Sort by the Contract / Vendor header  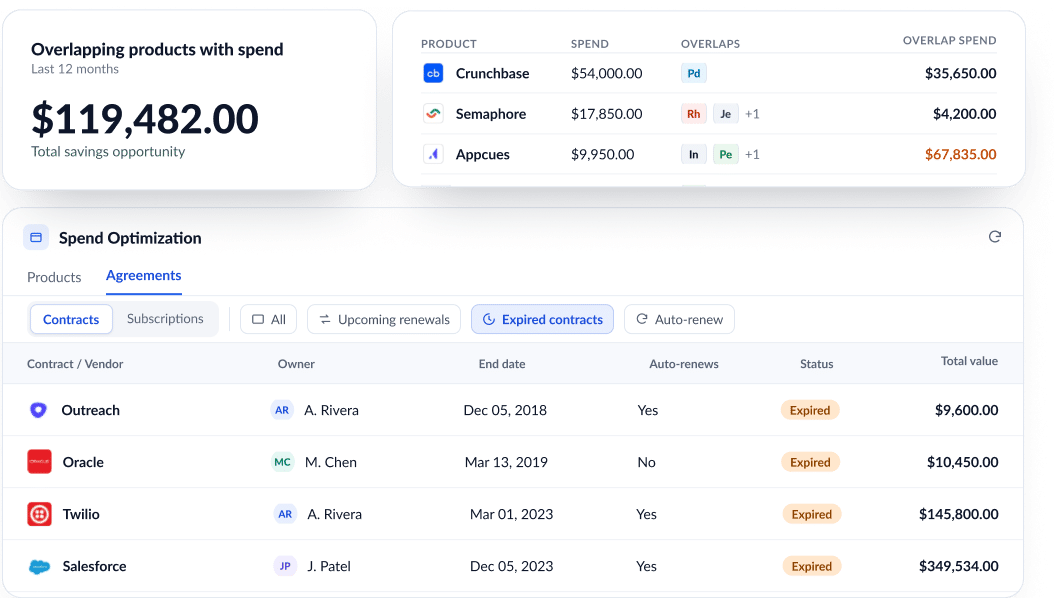tap(75, 364)
